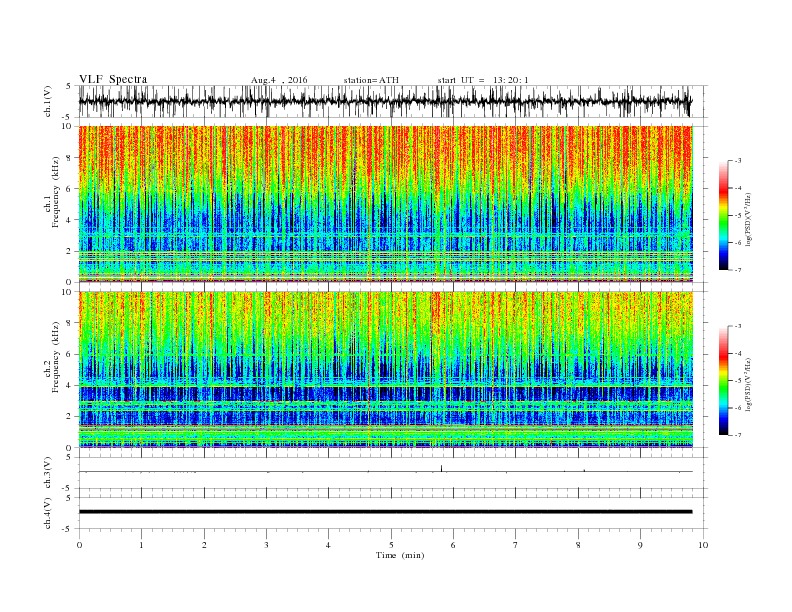
Task: Click the time axis tick label "3"
Action: [266, 545]
